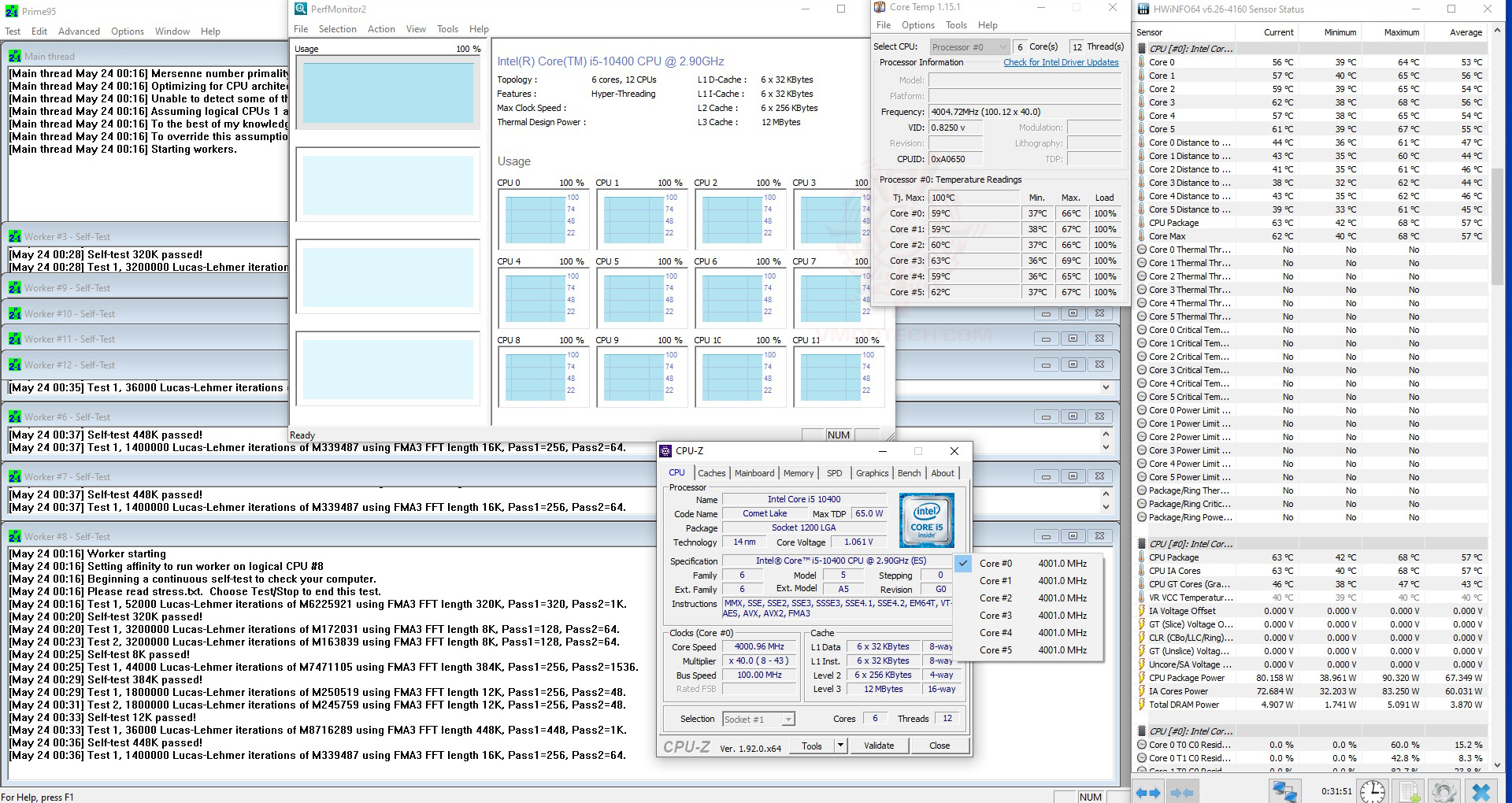The image size is (1512, 803).
Task: Open the Tools dropdown arrow in CPU-Z
Action: point(840,746)
